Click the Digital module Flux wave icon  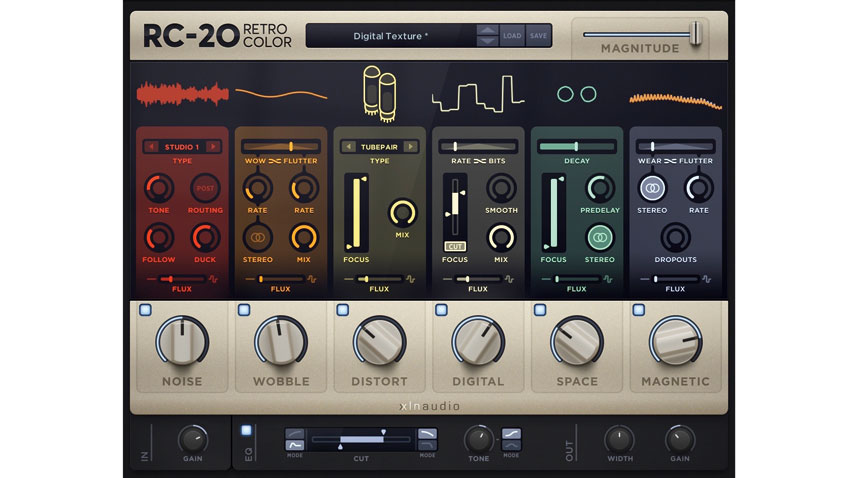click(x=509, y=279)
